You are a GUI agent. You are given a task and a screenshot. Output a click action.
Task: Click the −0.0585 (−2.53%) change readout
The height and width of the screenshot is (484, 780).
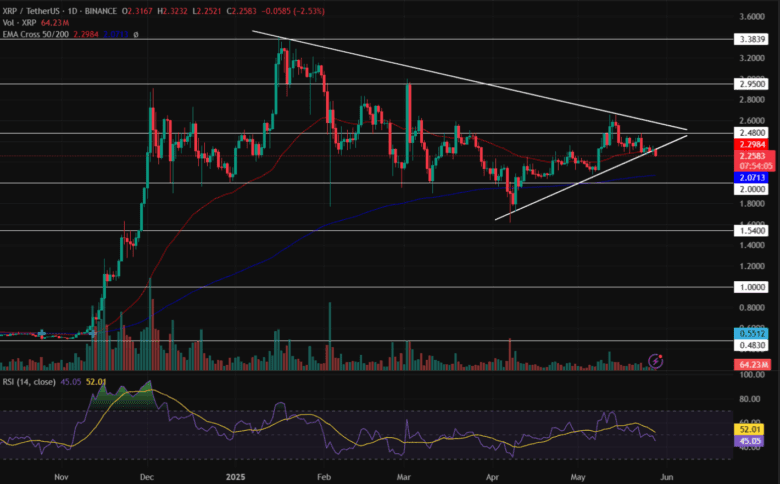pyautogui.click(x=292, y=11)
